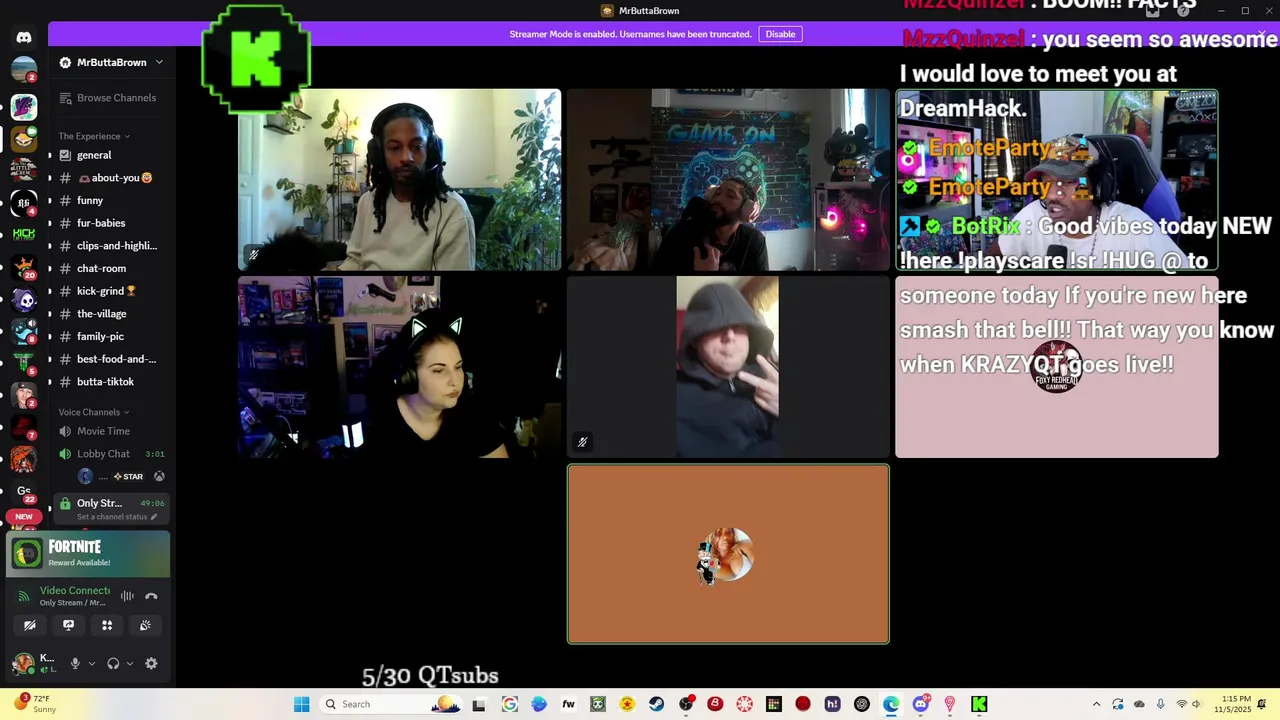Open the pink-purple server icon

pos(24,106)
